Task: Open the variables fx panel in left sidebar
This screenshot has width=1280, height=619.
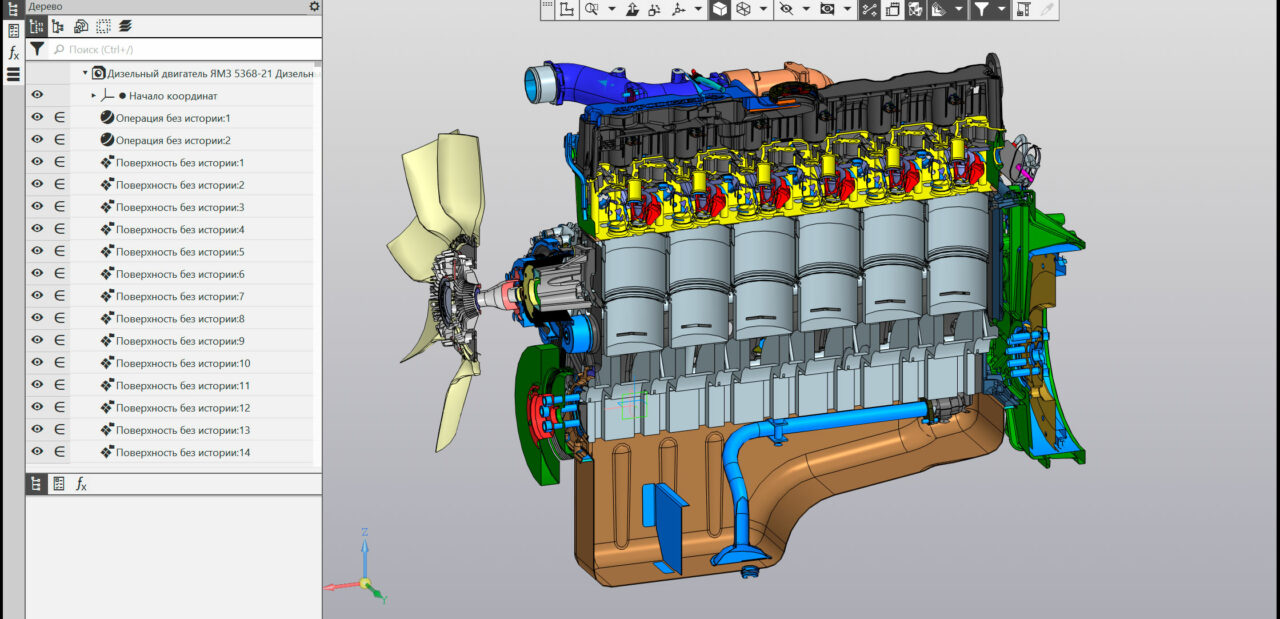Action: tap(13, 52)
